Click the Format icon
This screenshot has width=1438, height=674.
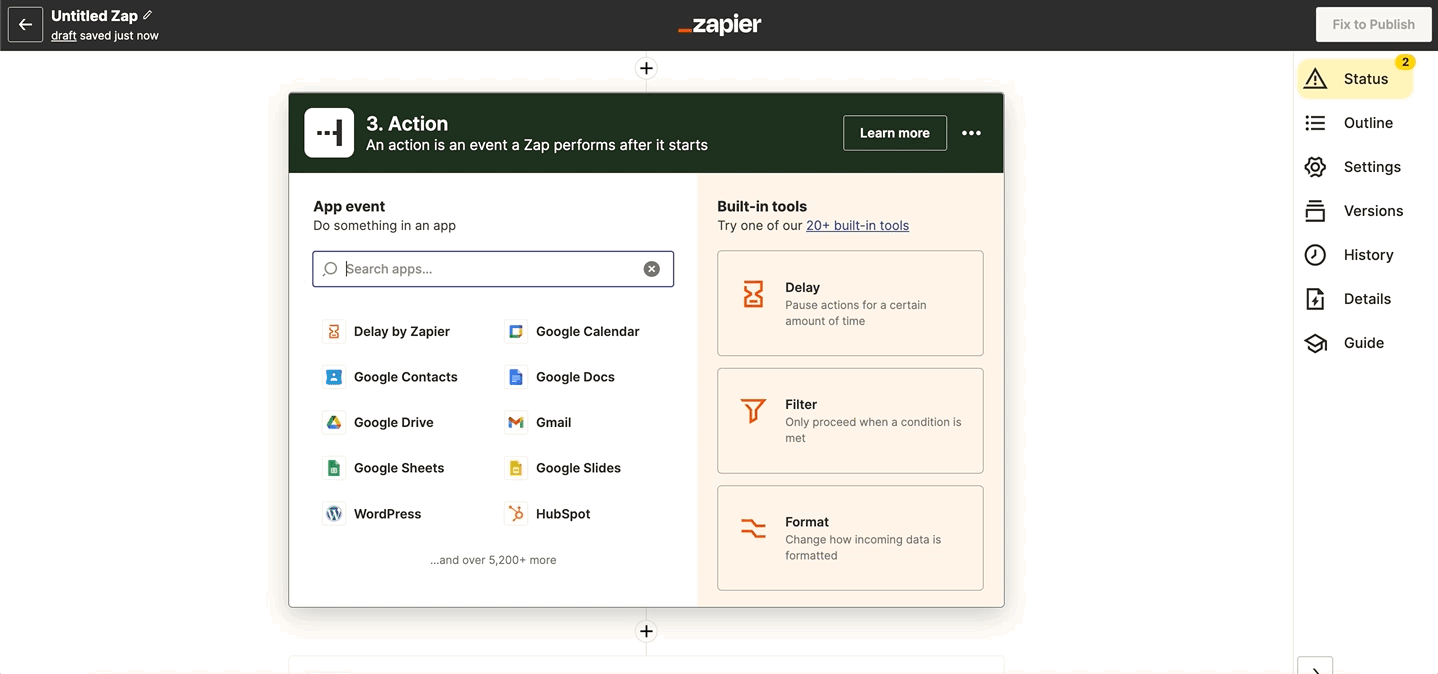pos(753,528)
